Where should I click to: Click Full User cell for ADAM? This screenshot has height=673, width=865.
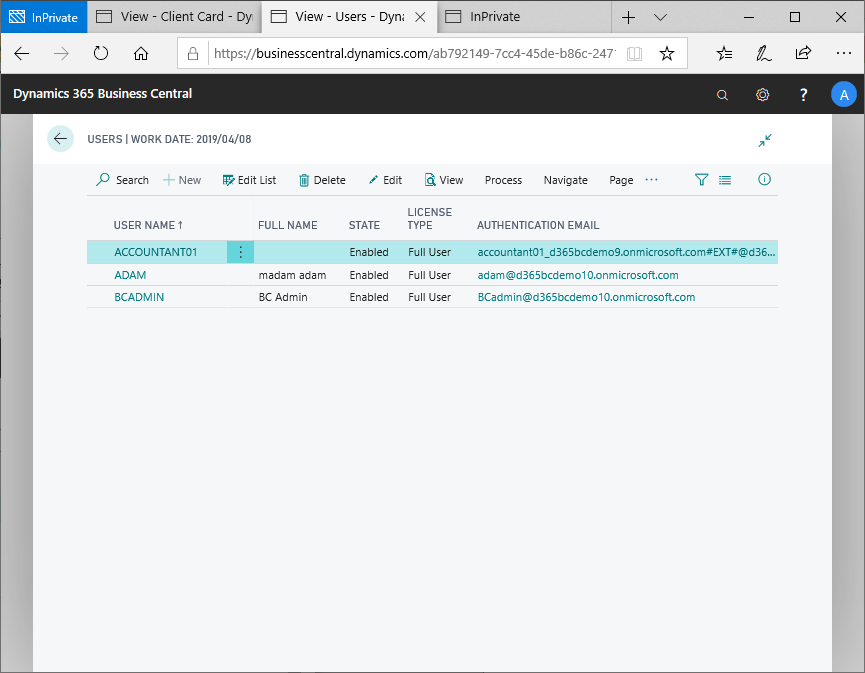tap(429, 275)
